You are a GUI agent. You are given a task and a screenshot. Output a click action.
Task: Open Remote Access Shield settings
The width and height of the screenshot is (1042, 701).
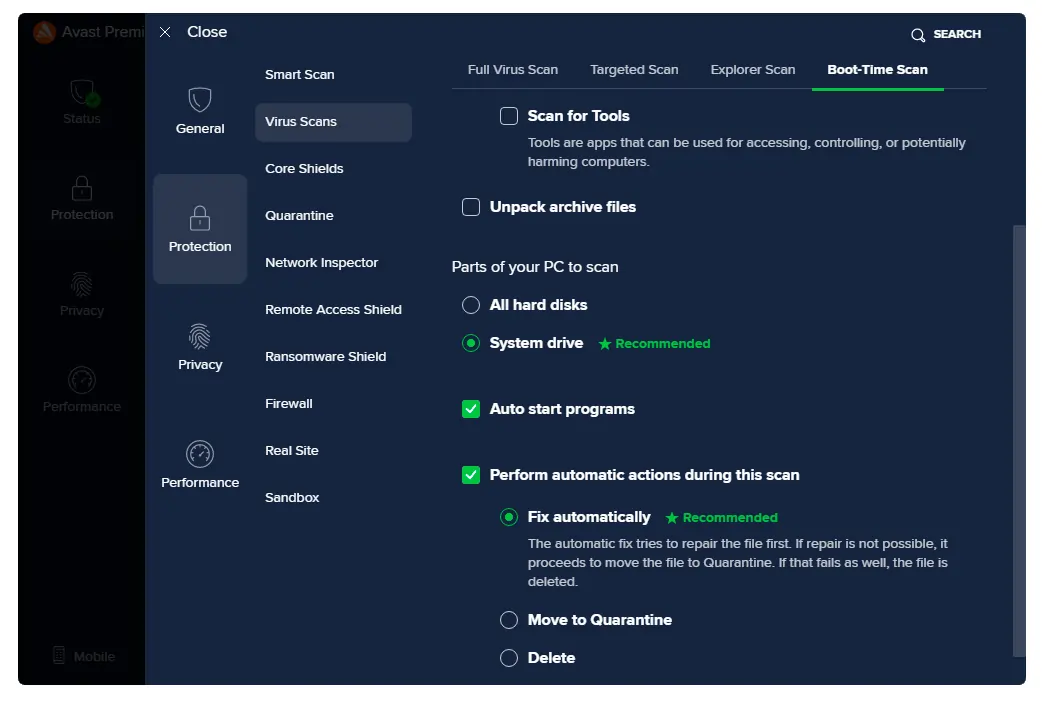(334, 310)
